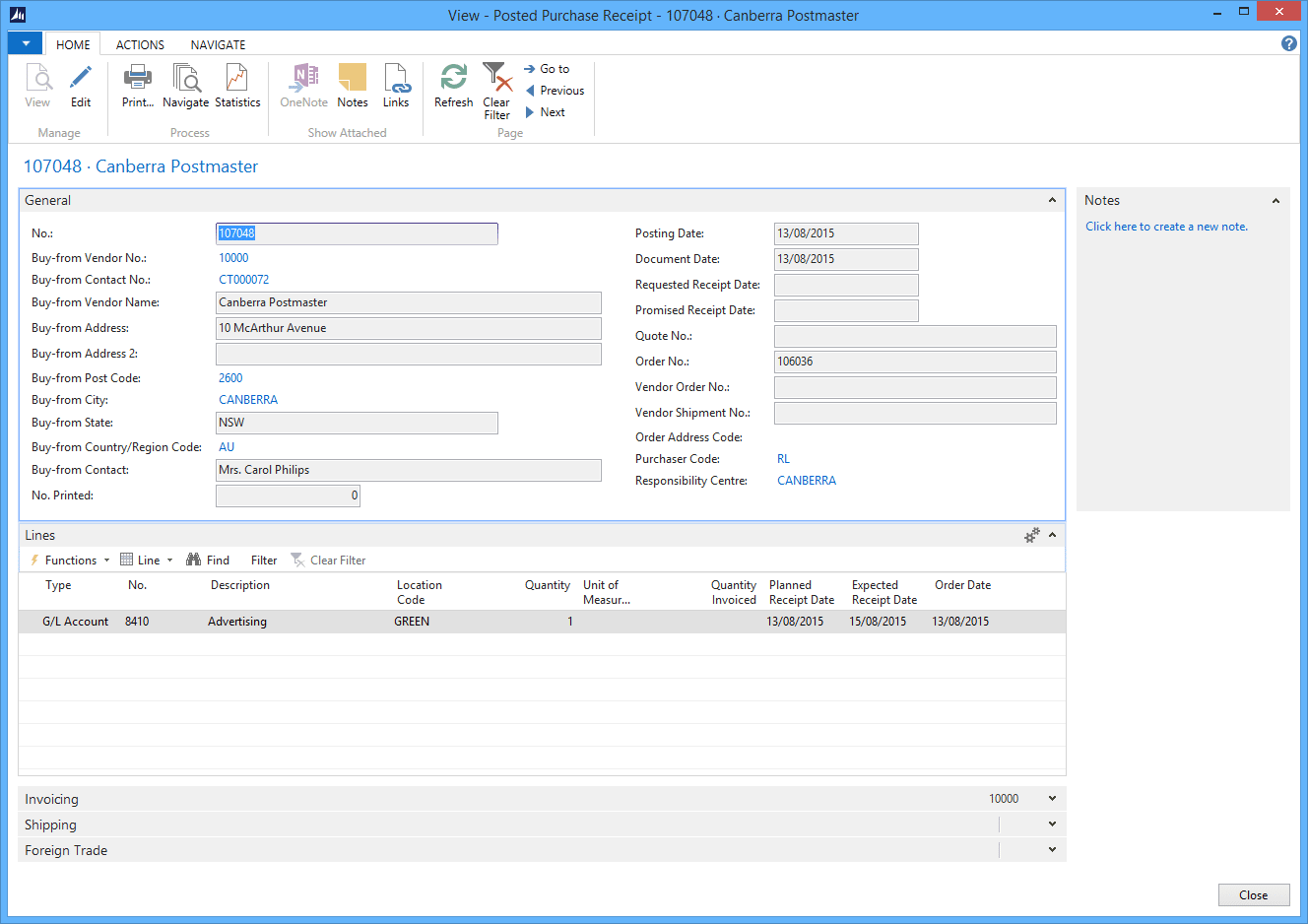Click the Buy-from Address 2 field
The width and height of the screenshot is (1308, 924).
(409, 354)
